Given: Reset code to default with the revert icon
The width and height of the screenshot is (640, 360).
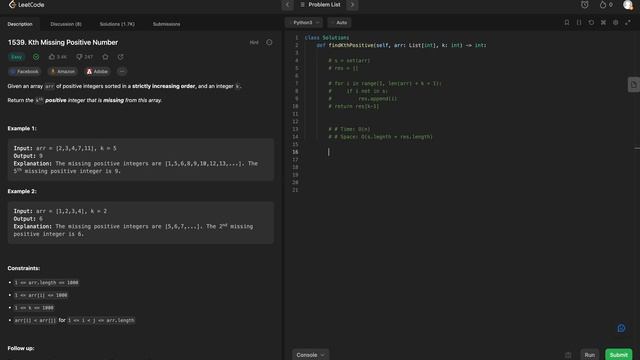Looking at the screenshot, I should [591, 22].
